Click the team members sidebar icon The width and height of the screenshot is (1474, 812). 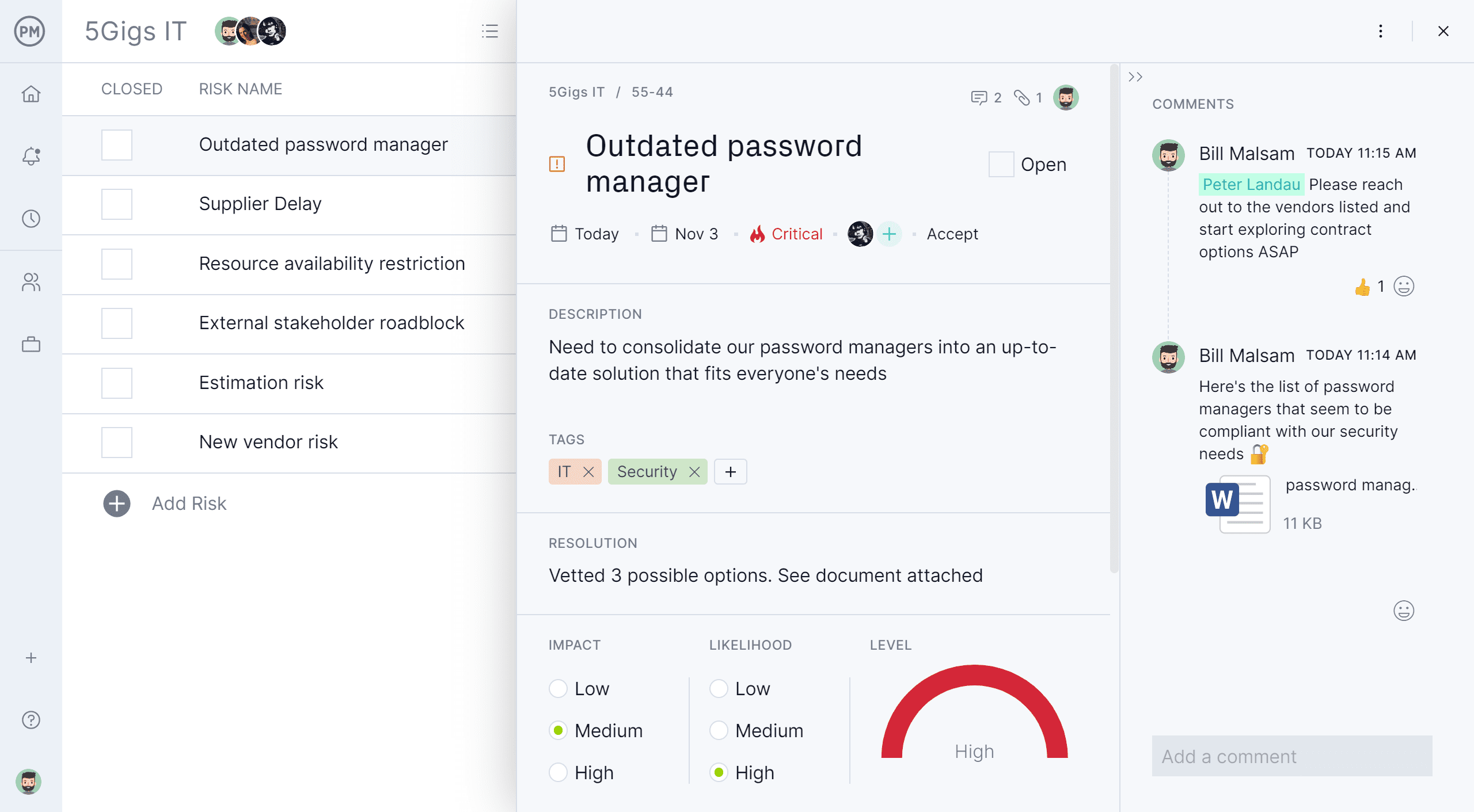31,281
